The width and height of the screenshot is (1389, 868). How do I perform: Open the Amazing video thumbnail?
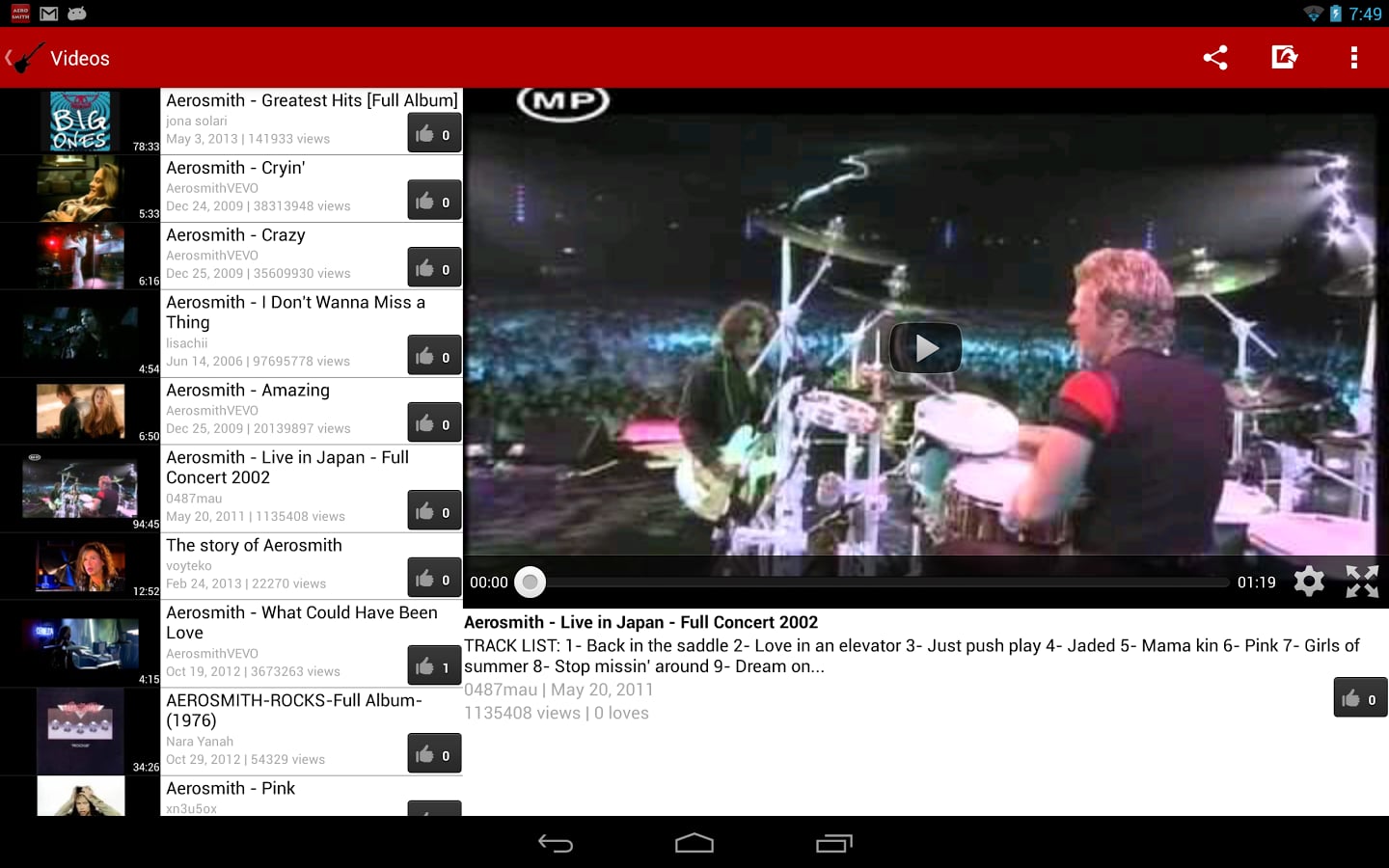80,412
